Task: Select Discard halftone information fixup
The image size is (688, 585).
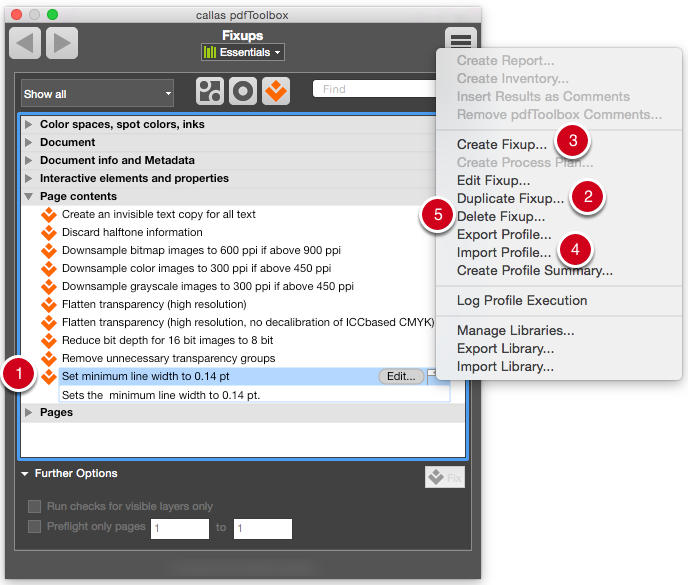Action: pos(132,232)
